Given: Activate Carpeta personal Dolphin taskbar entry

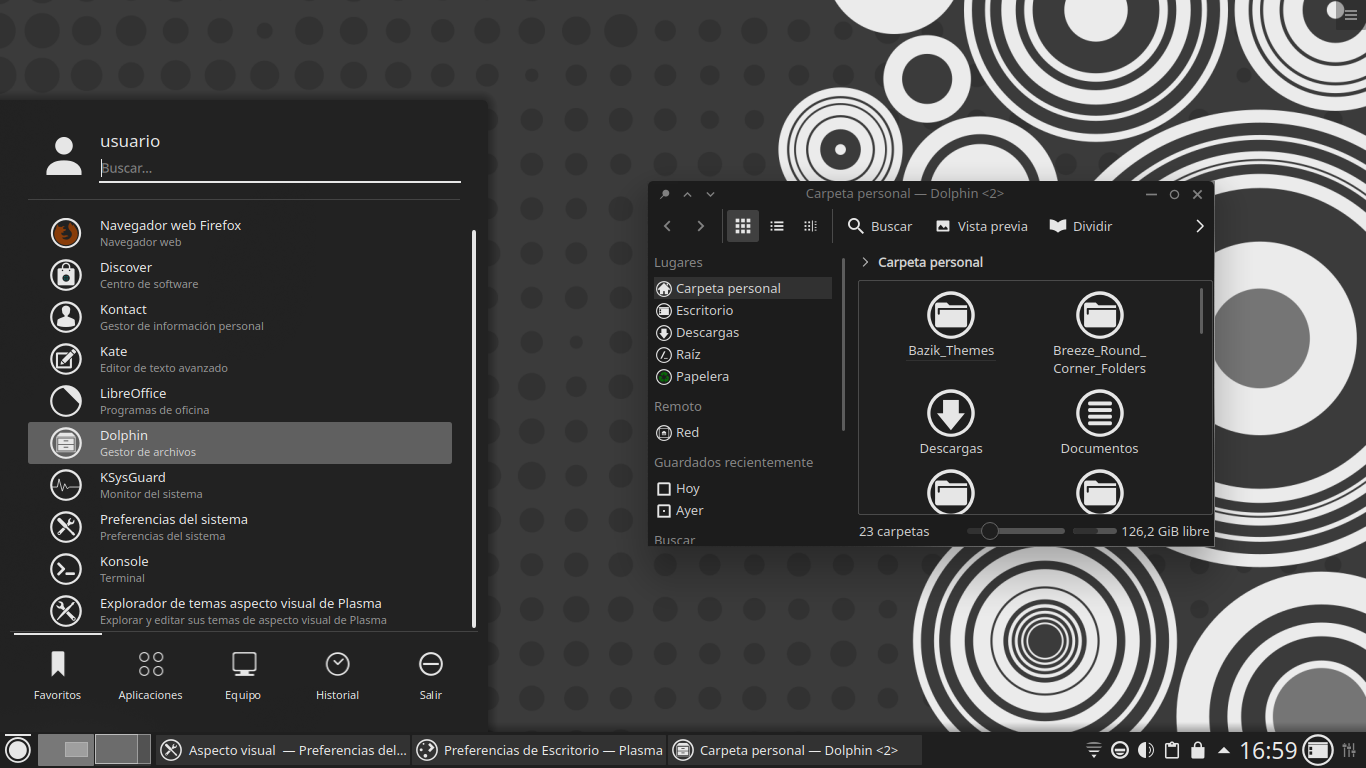Looking at the screenshot, I should (795, 750).
